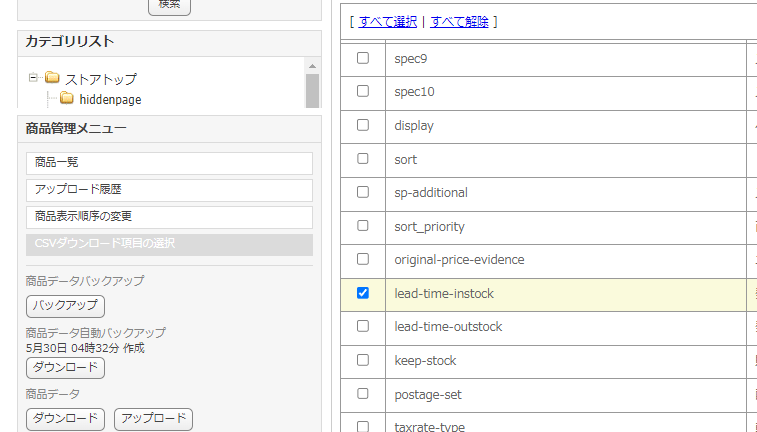Select hiddenpage in category tree

[109, 99]
